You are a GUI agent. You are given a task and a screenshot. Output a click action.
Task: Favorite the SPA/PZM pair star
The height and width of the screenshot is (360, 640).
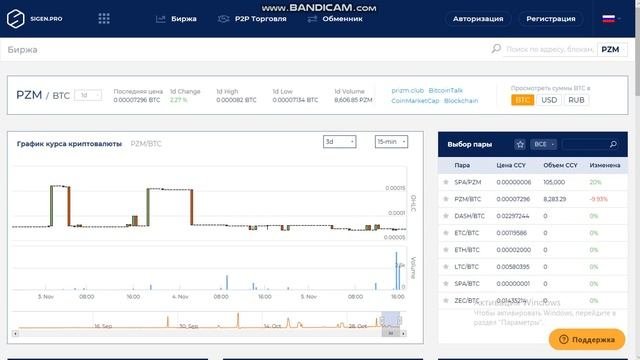tap(446, 182)
